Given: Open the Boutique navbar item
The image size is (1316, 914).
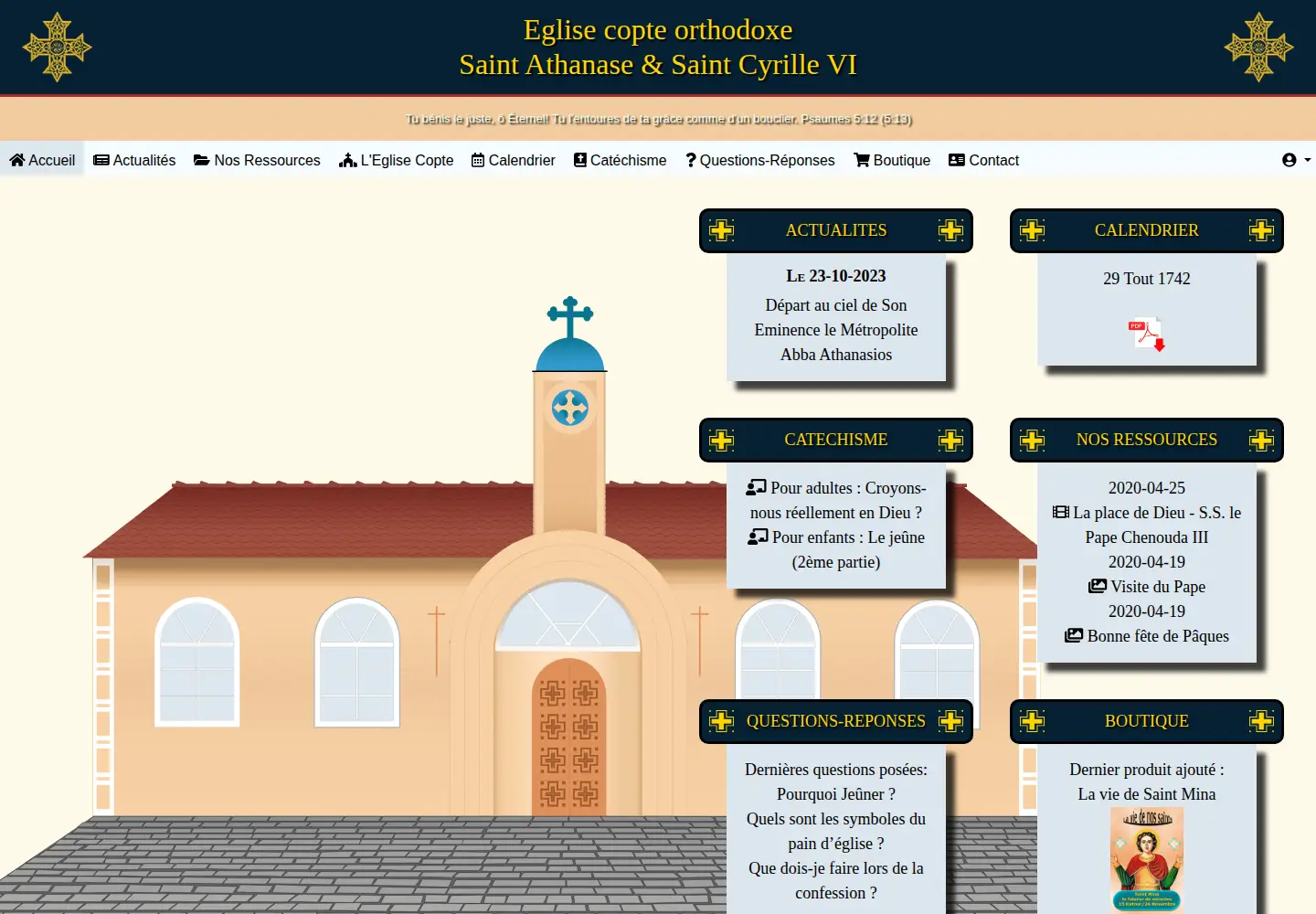Looking at the screenshot, I should click(x=892, y=160).
